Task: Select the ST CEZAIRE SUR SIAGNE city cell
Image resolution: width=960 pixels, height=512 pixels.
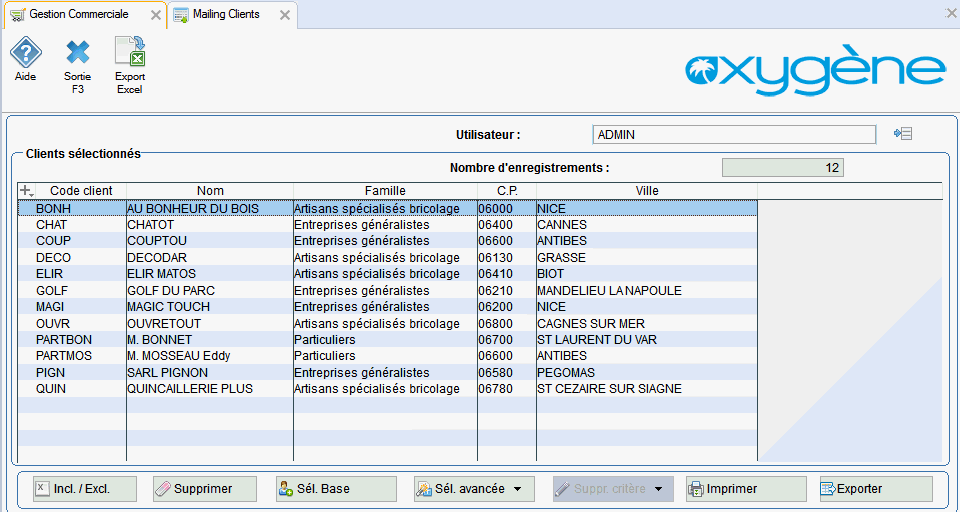Action: (x=647, y=389)
